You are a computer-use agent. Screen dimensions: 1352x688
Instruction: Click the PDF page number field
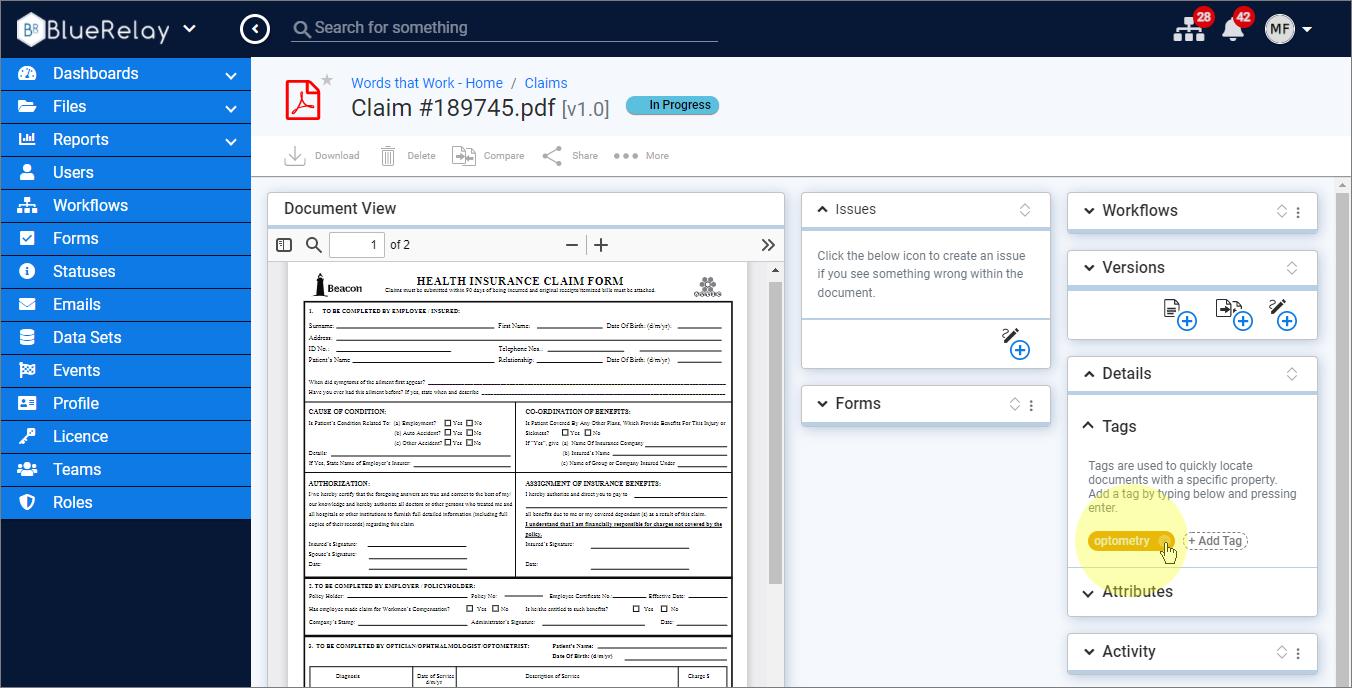pos(357,245)
